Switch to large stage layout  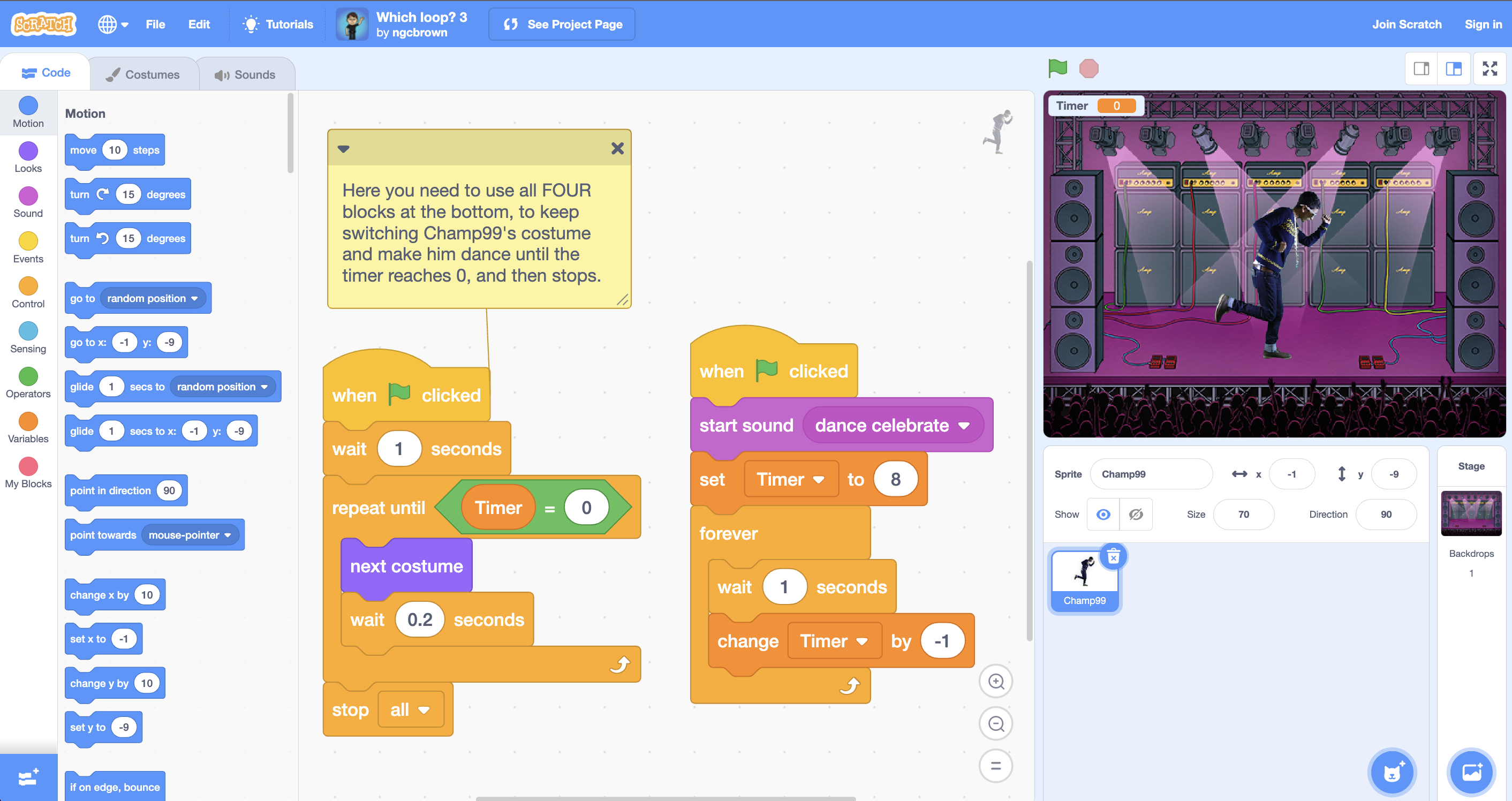[1453, 69]
